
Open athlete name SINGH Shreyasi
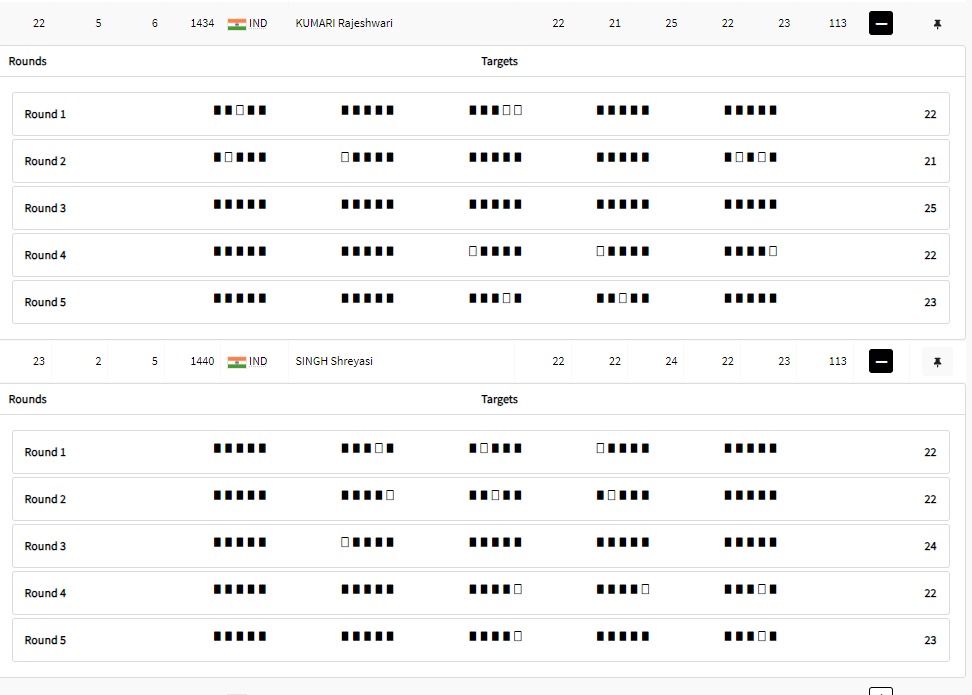pos(334,361)
